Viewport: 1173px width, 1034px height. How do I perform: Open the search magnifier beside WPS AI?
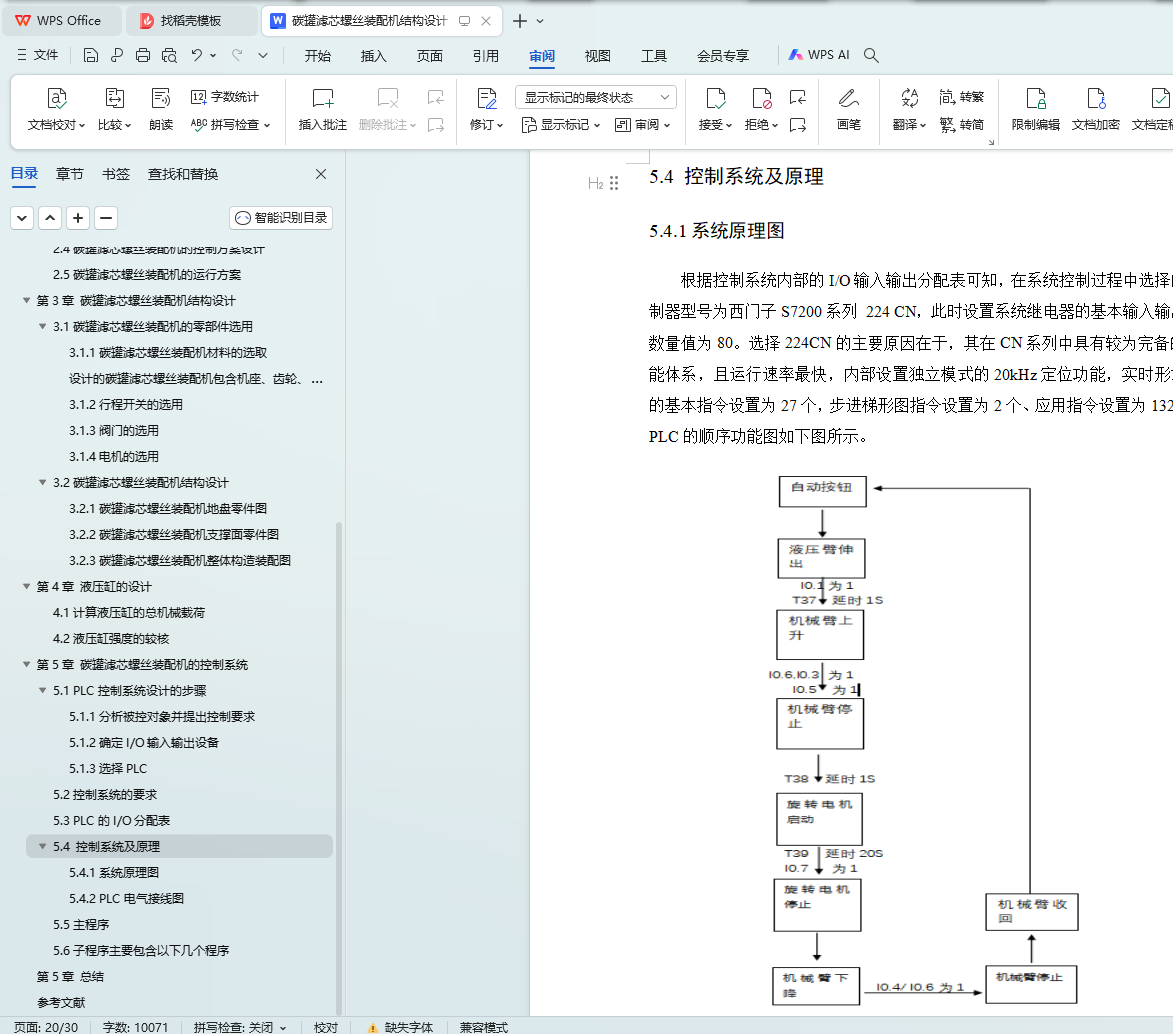871,55
